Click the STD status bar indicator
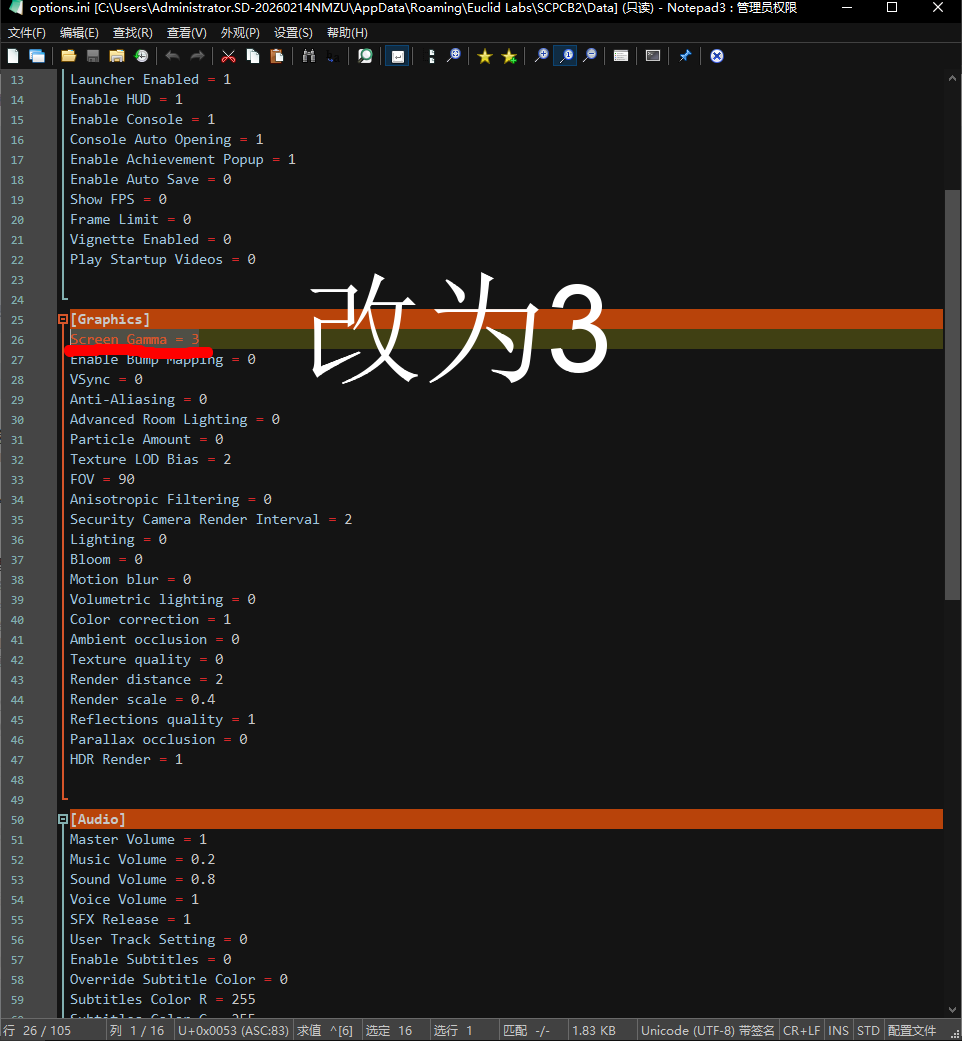The height and width of the screenshot is (1041, 962). click(868, 1030)
